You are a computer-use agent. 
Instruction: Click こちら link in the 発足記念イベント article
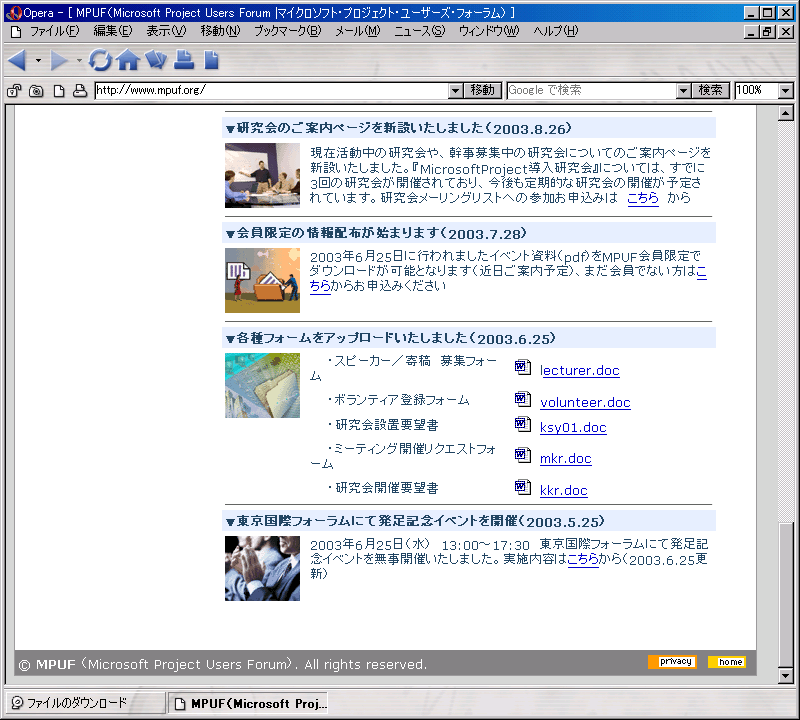(x=583, y=559)
